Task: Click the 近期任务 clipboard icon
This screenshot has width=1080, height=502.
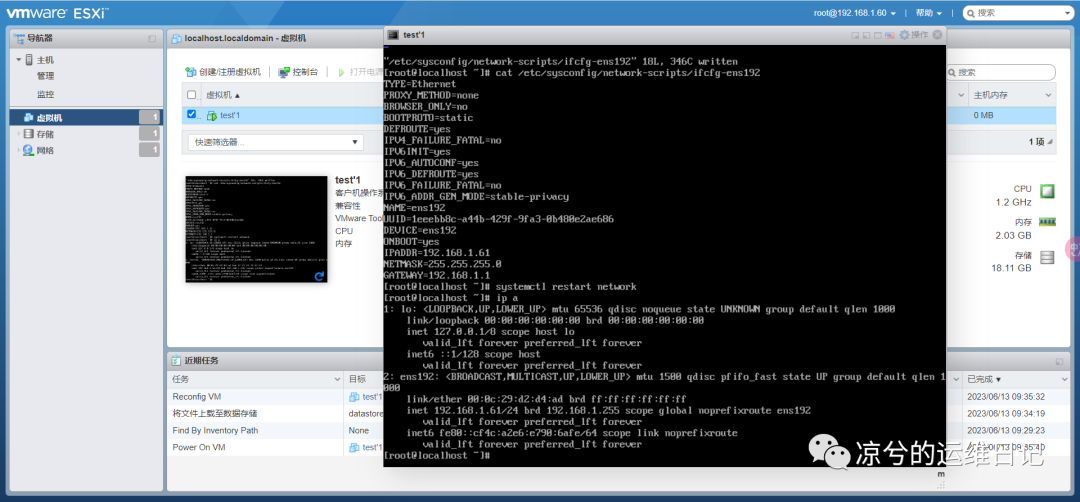Action: 176,360
